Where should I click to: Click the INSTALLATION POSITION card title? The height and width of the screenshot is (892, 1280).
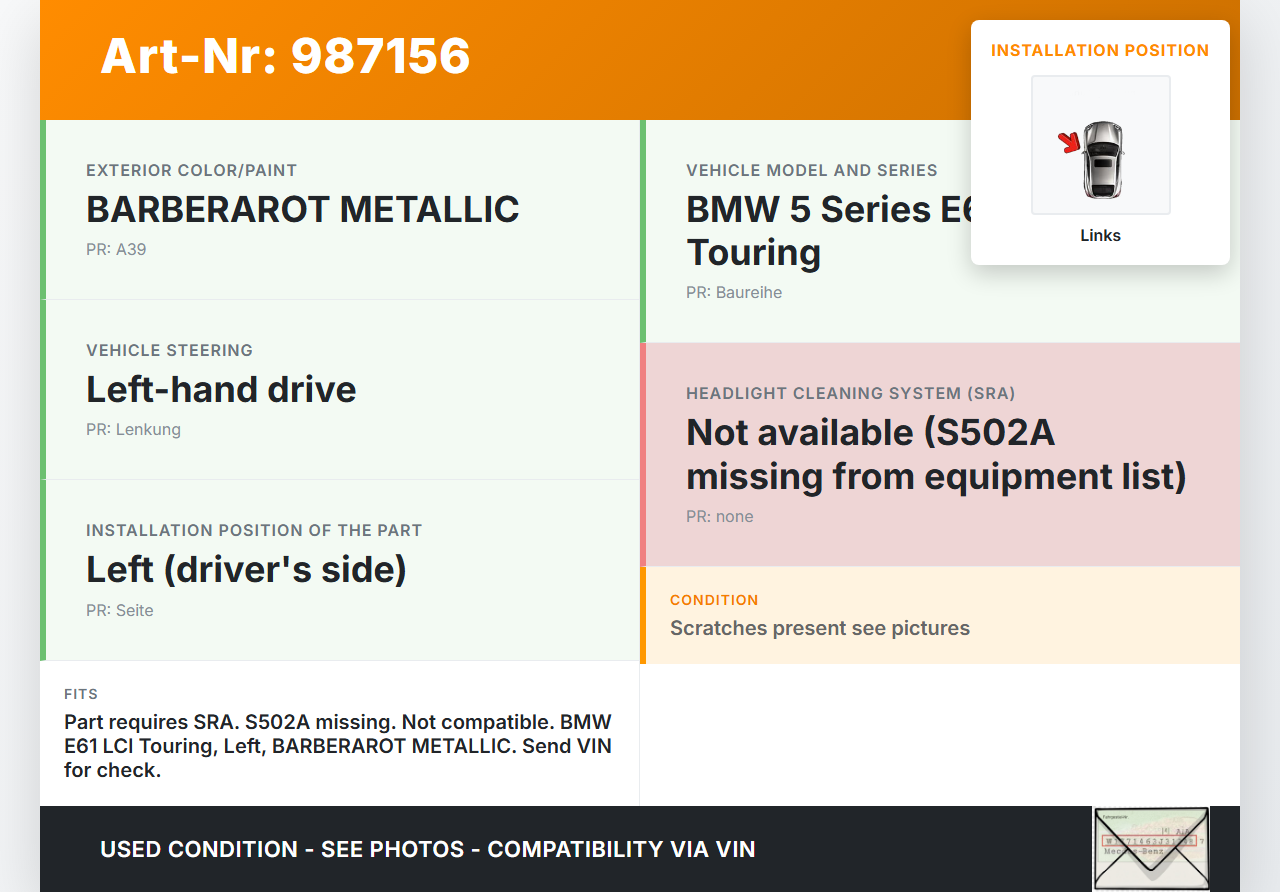pos(1099,50)
